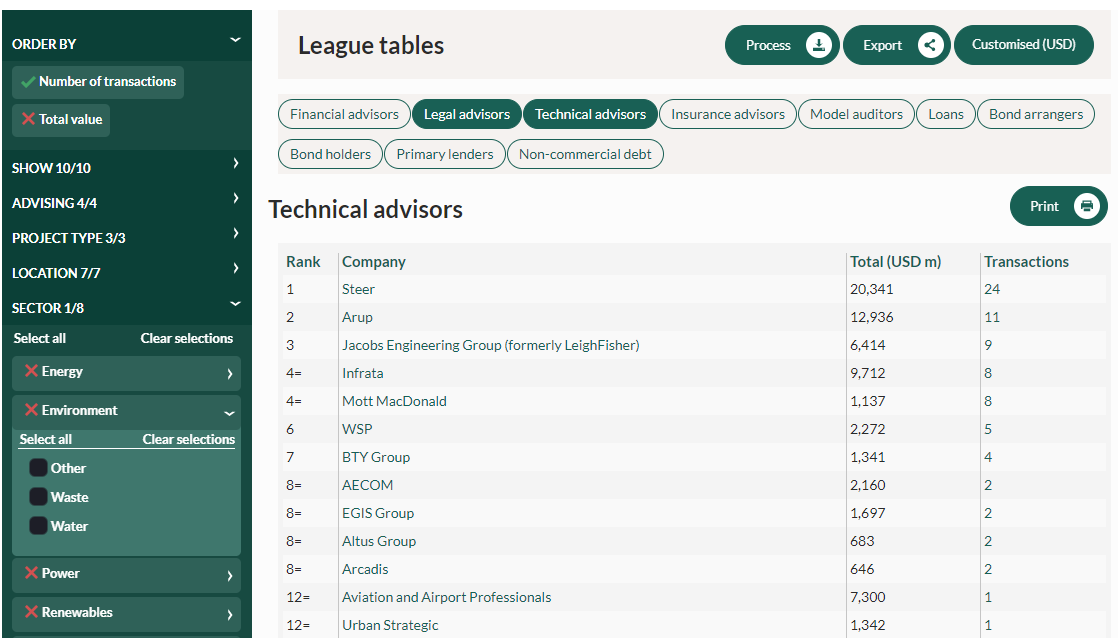The width and height of the screenshot is (1118, 638).
Task: Expand the LOCATION 7/7 filter
Action: pos(236,268)
